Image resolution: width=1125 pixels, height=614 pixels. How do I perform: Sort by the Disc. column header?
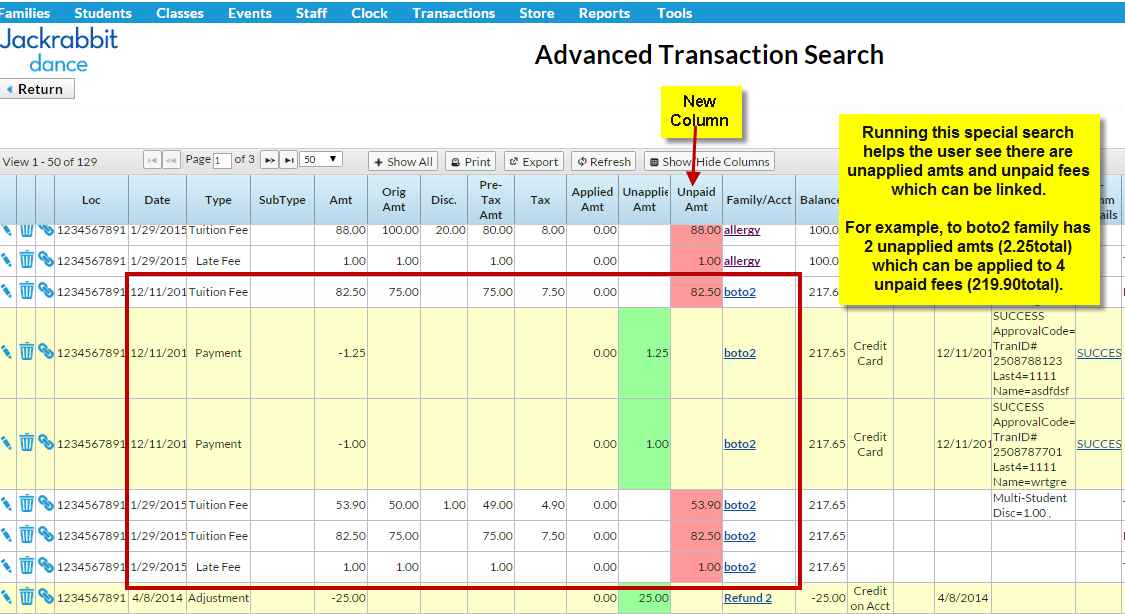point(444,200)
